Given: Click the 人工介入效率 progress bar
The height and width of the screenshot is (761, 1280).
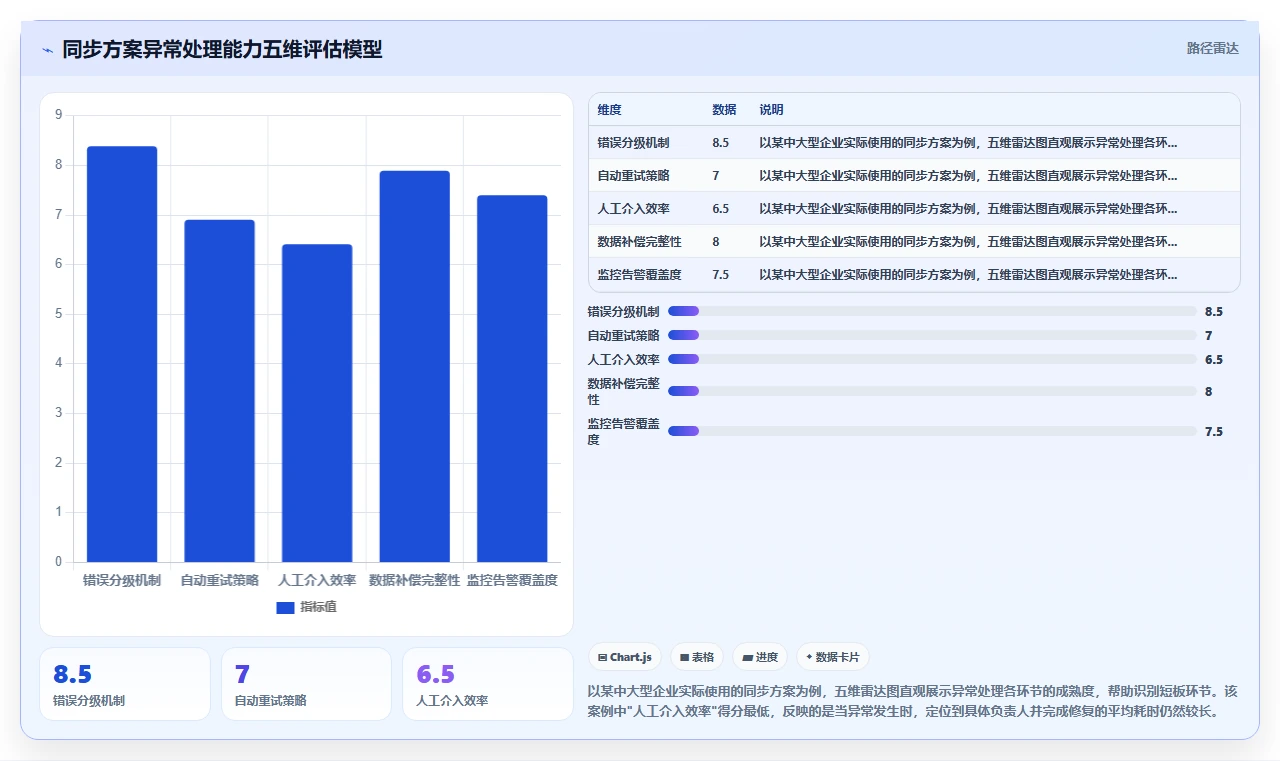Looking at the screenshot, I should click(932, 359).
